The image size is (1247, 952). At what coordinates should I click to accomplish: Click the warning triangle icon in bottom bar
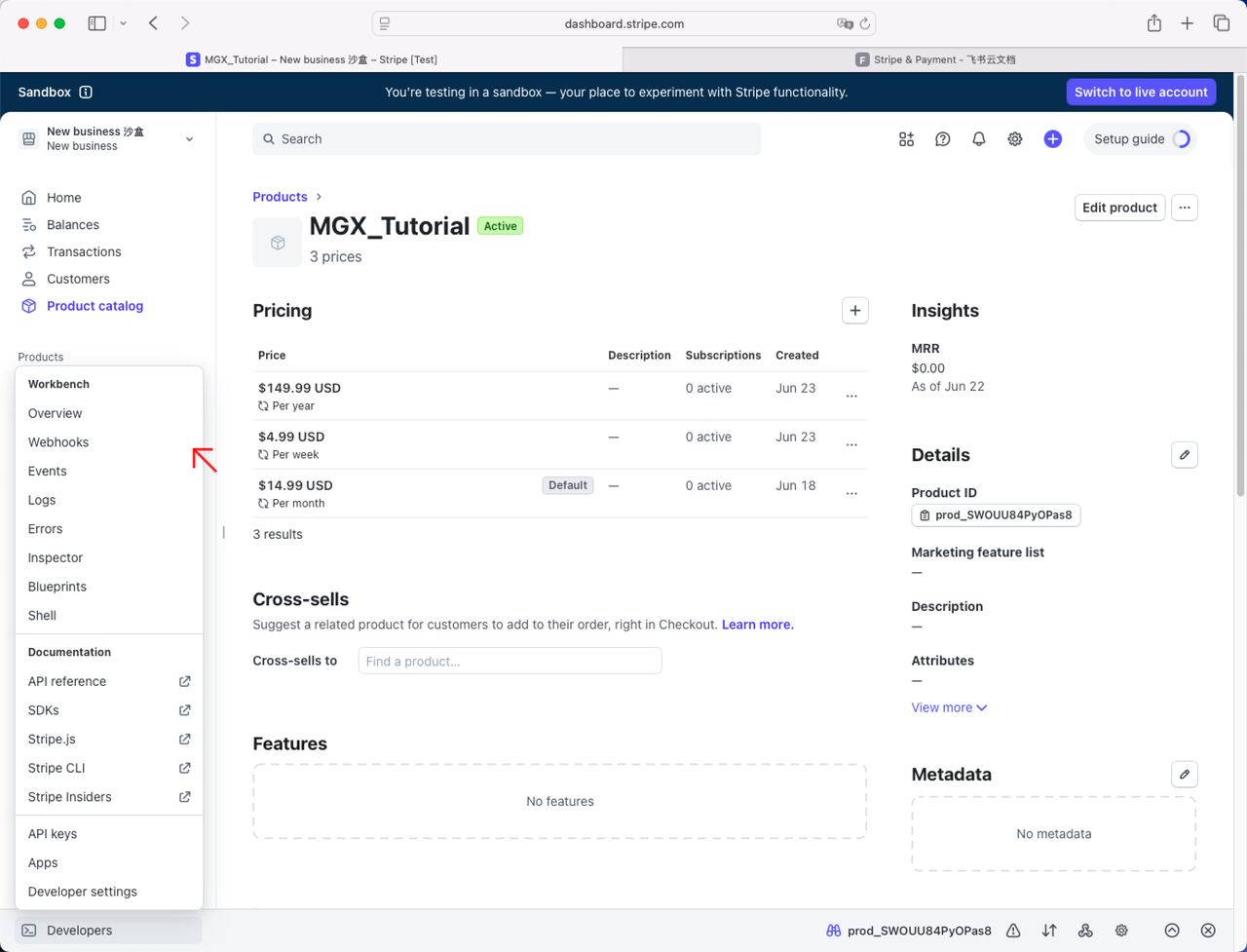tap(1013, 931)
